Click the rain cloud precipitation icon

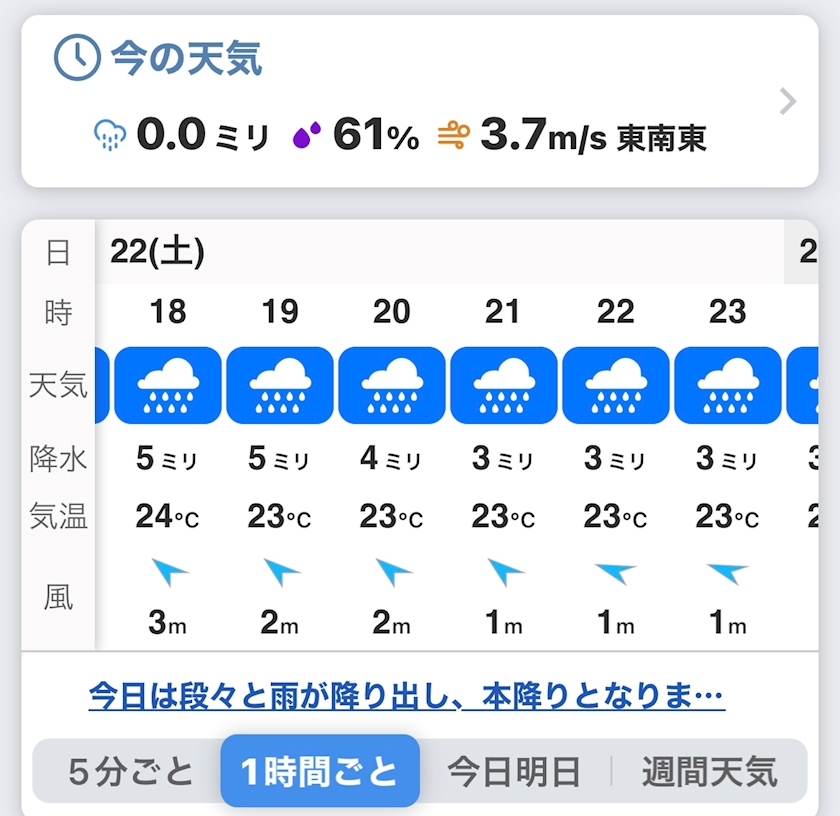[x=109, y=135]
